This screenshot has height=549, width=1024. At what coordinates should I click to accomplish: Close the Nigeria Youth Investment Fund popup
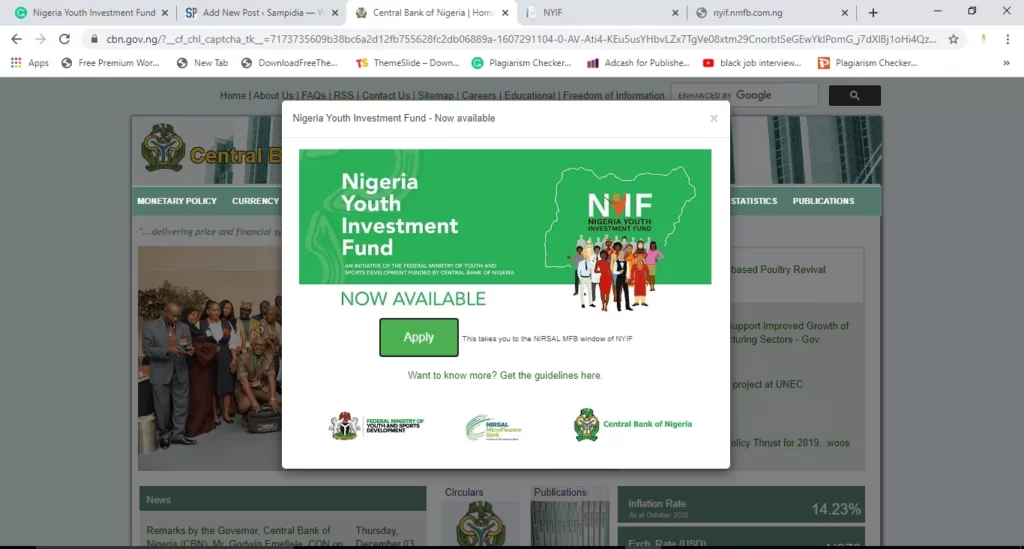(x=714, y=118)
